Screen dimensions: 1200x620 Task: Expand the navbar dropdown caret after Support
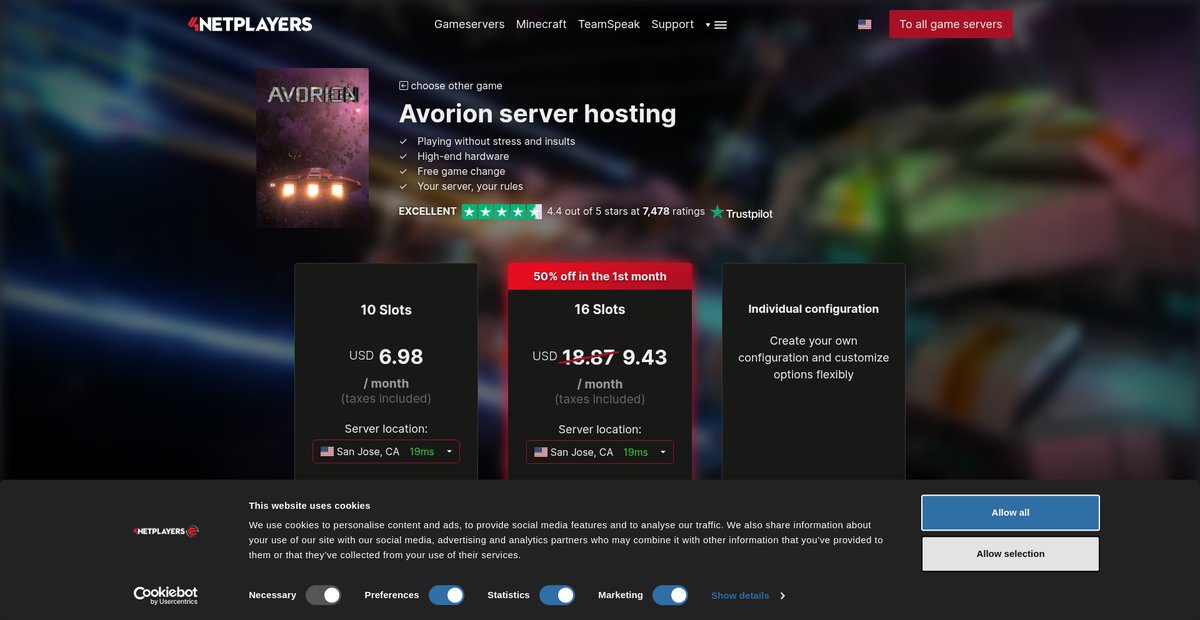coord(707,25)
